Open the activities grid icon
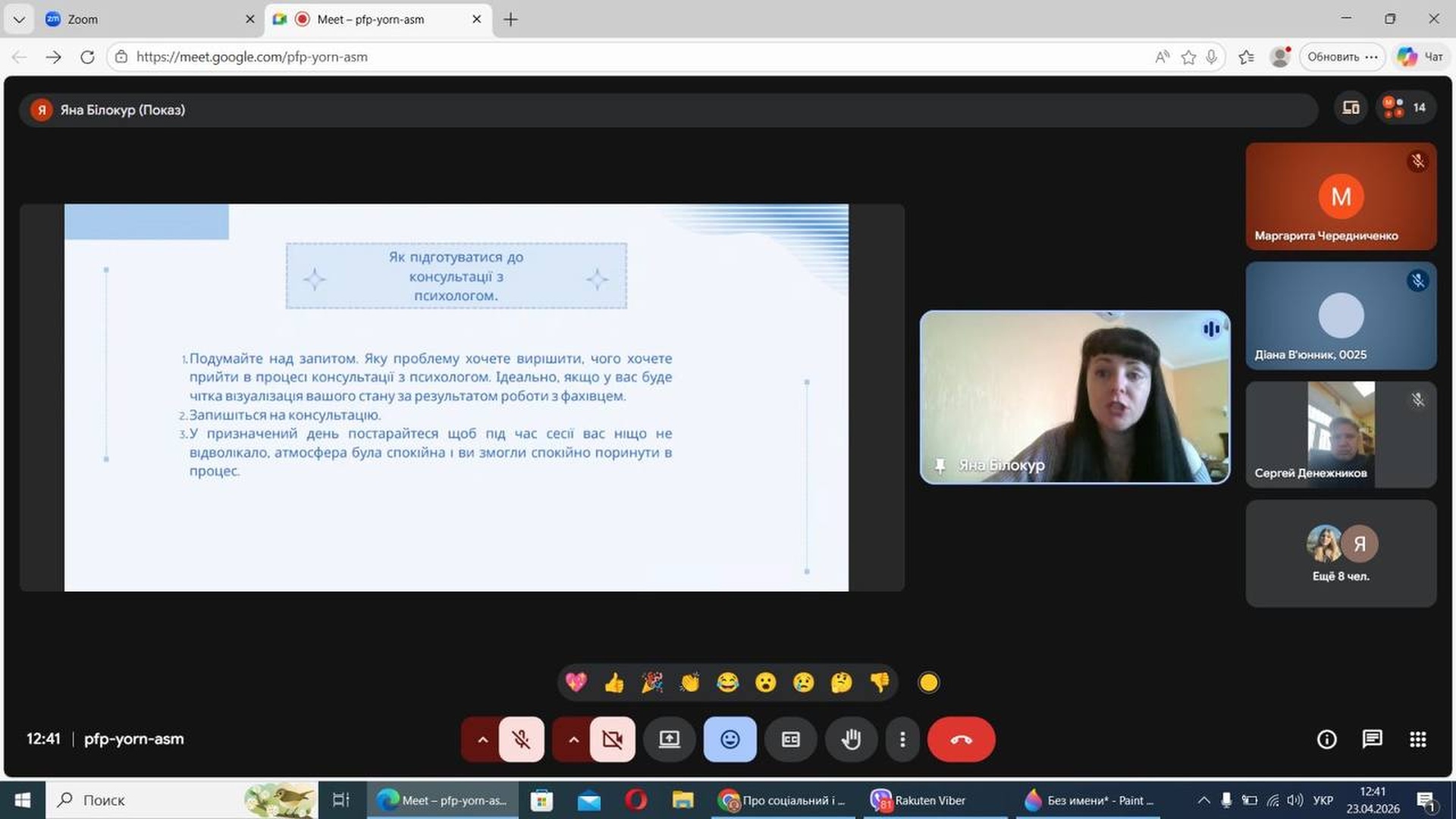1456x819 pixels. [1417, 739]
